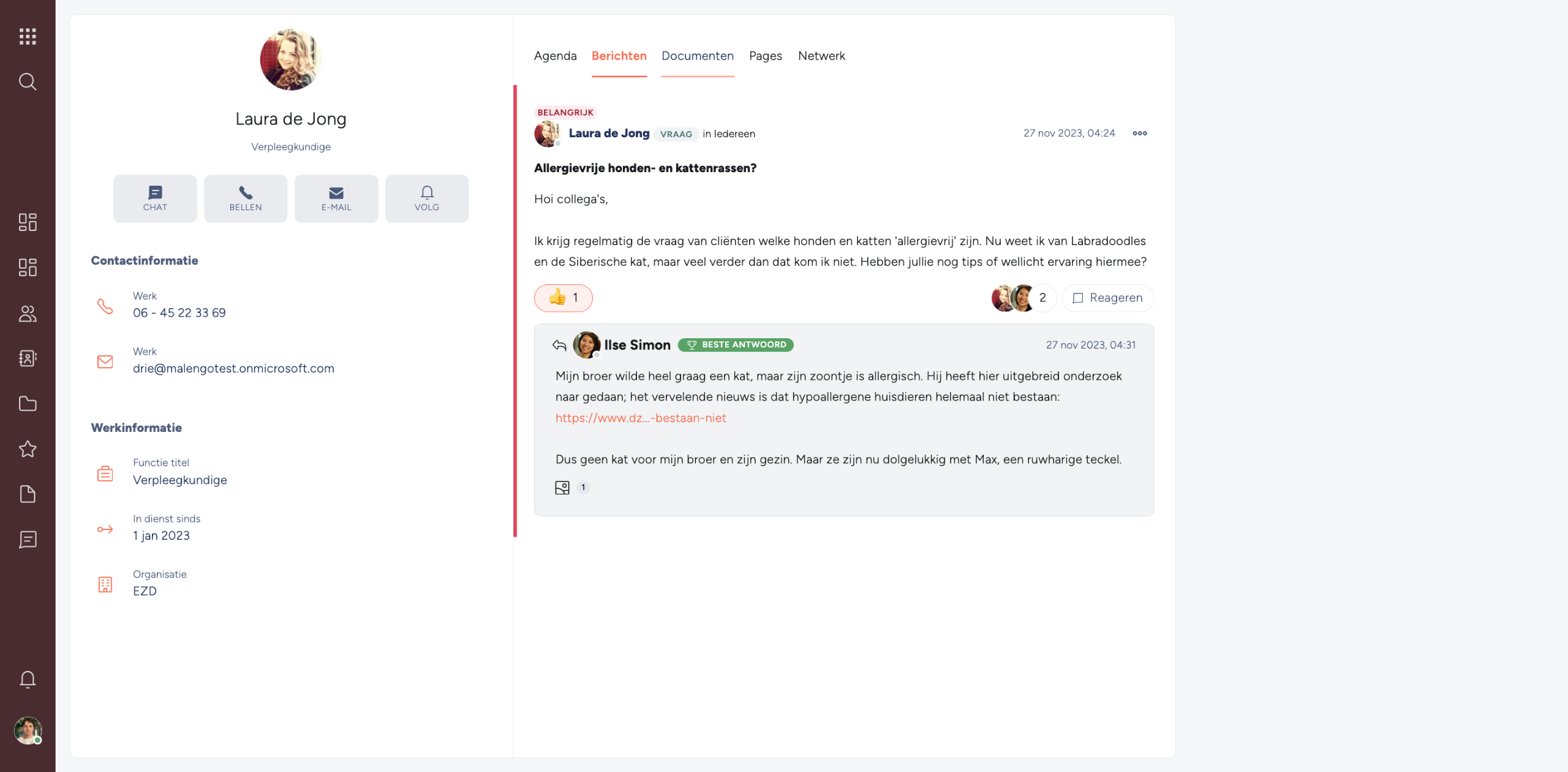This screenshot has height=772, width=1568.
Task: Click the Bellen call button
Action: (x=246, y=199)
